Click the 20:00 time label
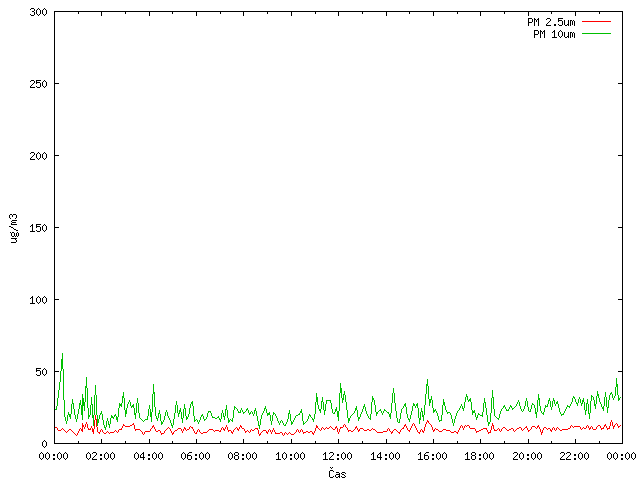 pyautogui.click(x=527, y=456)
